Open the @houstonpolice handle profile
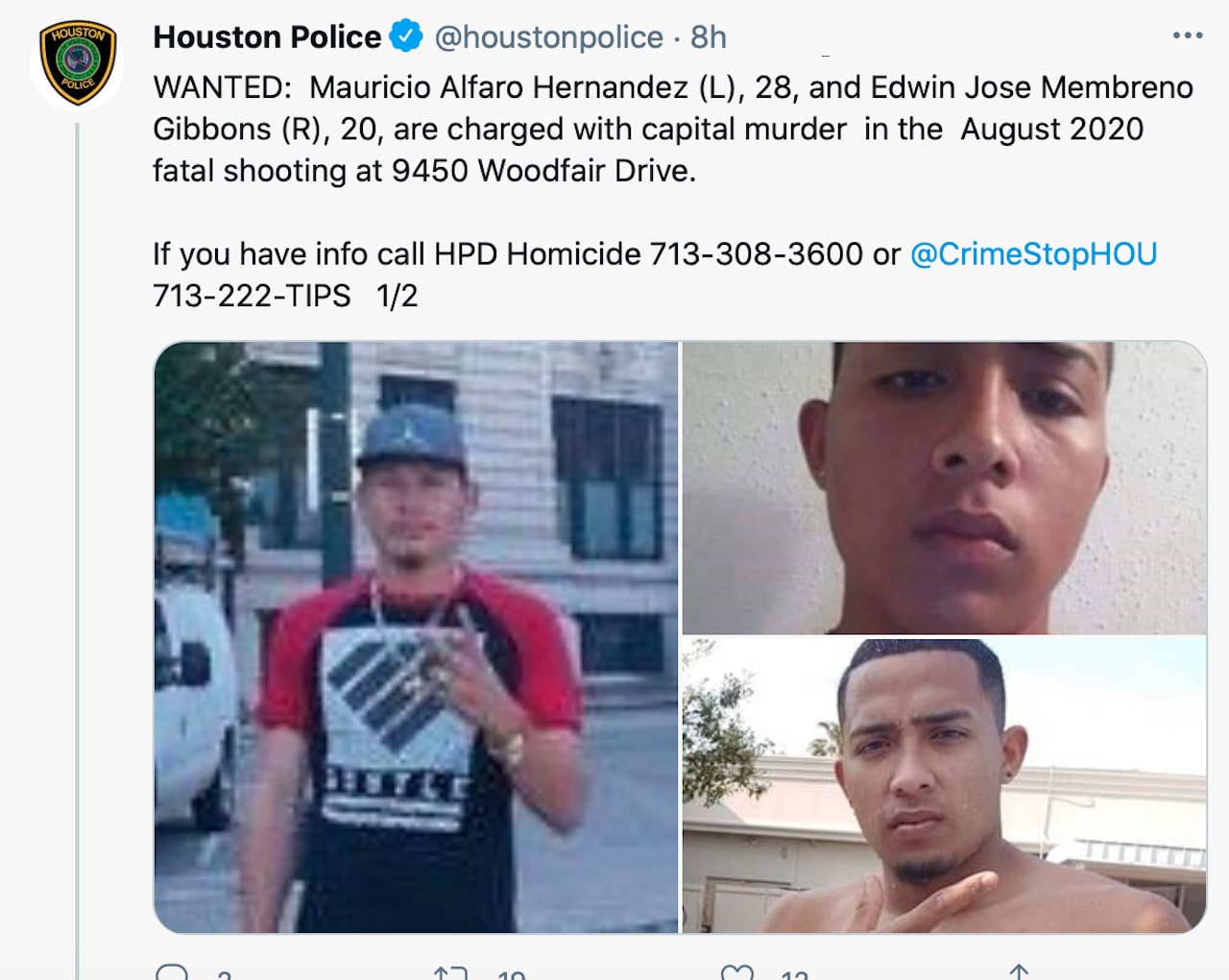Image resolution: width=1229 pixels, height=980 pixels. coord(548,37)
